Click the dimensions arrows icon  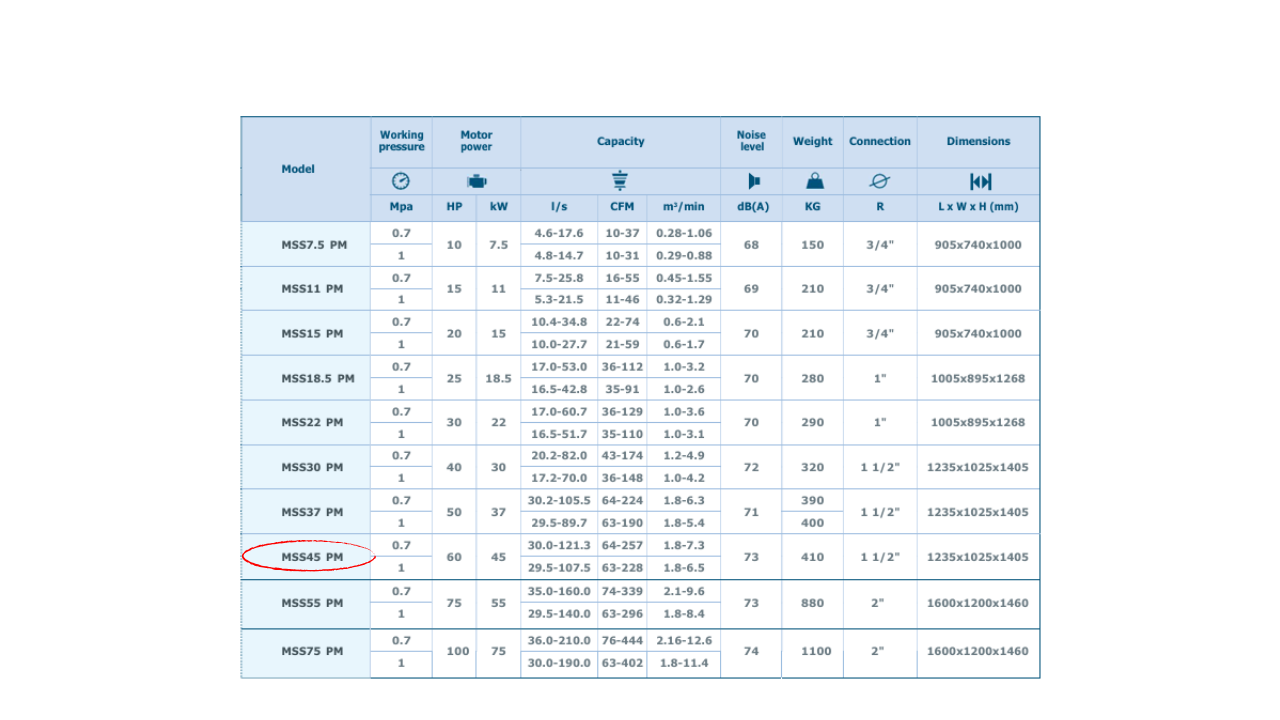pos(980,181)
